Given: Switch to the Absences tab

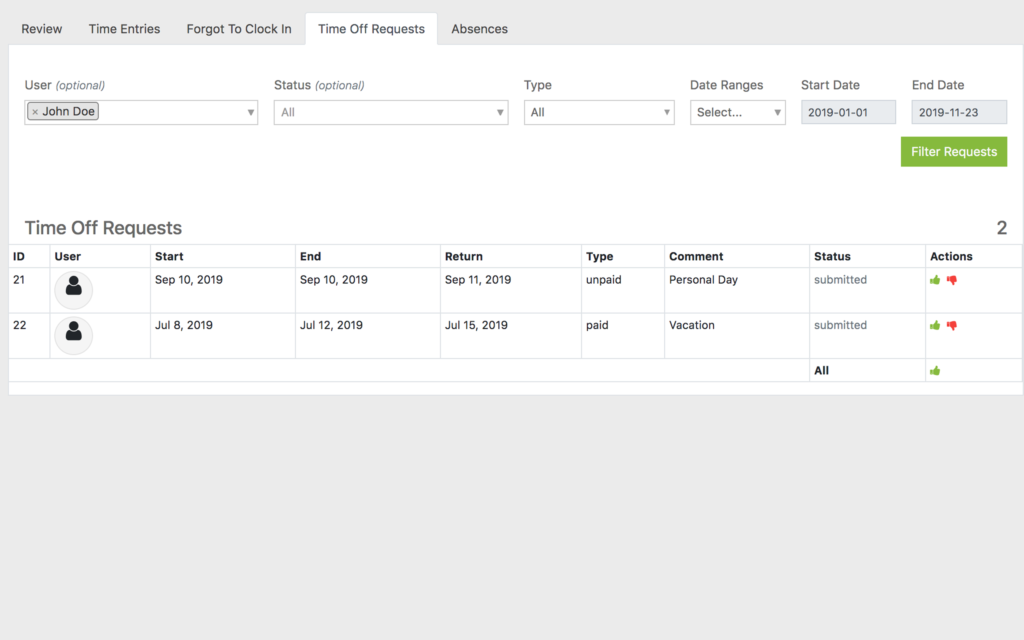Looking at the screenshot, I should 479,29.
